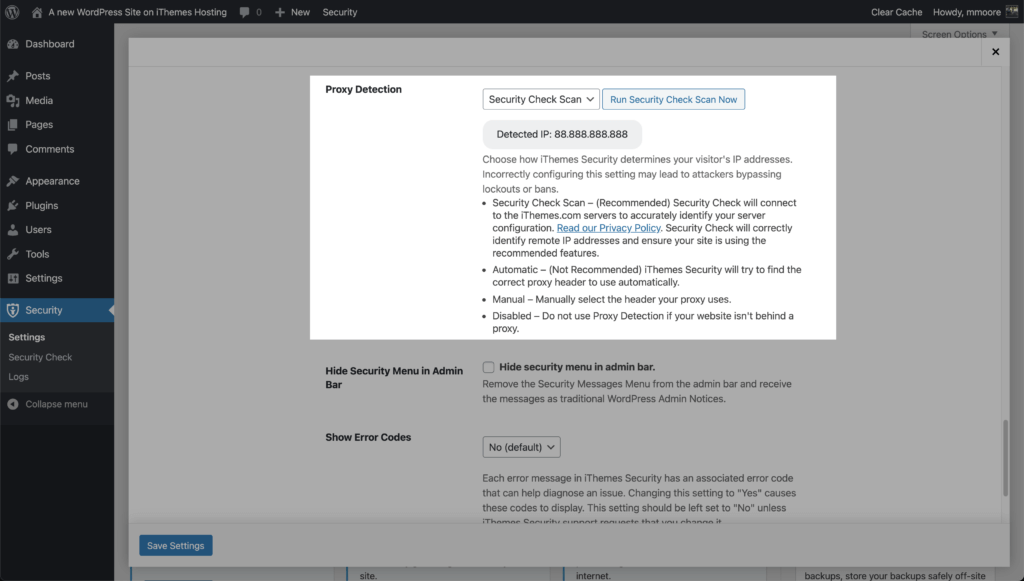1024x581 pixels.
Task: Click Run Security Check Scan Now
Action: 673,99
